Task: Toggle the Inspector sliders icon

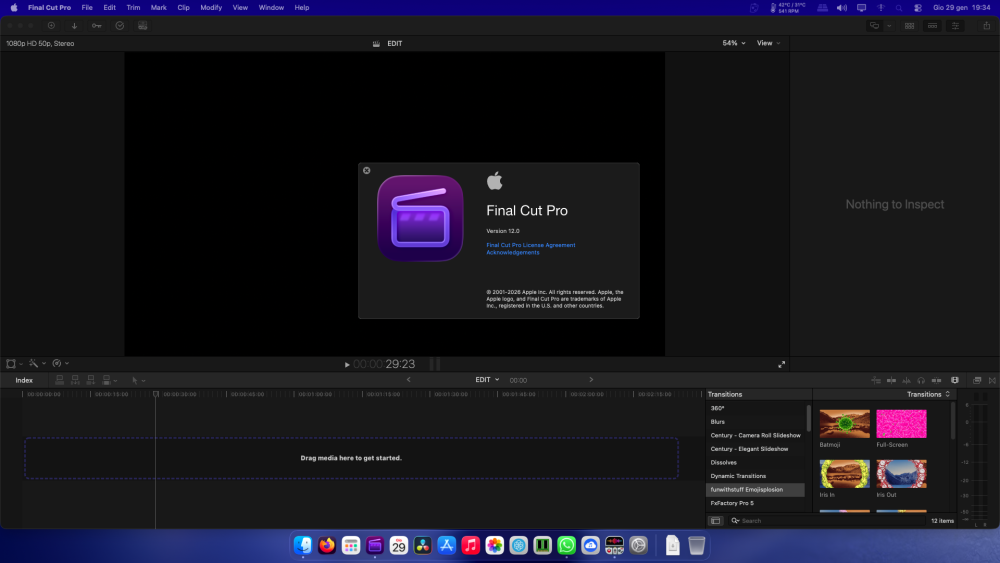Action: (955, 26)
